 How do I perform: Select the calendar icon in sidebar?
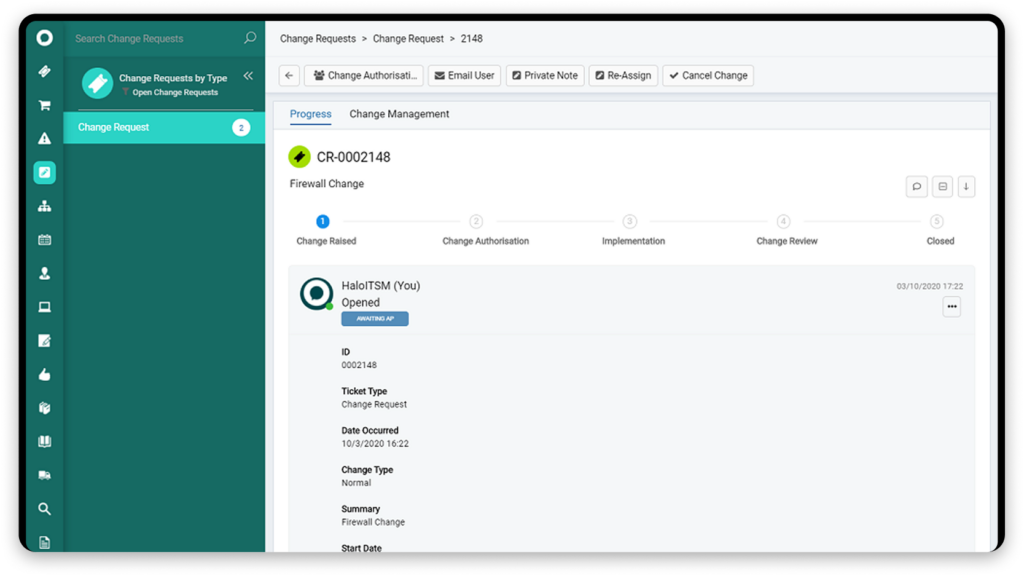[x=44, y=240]
